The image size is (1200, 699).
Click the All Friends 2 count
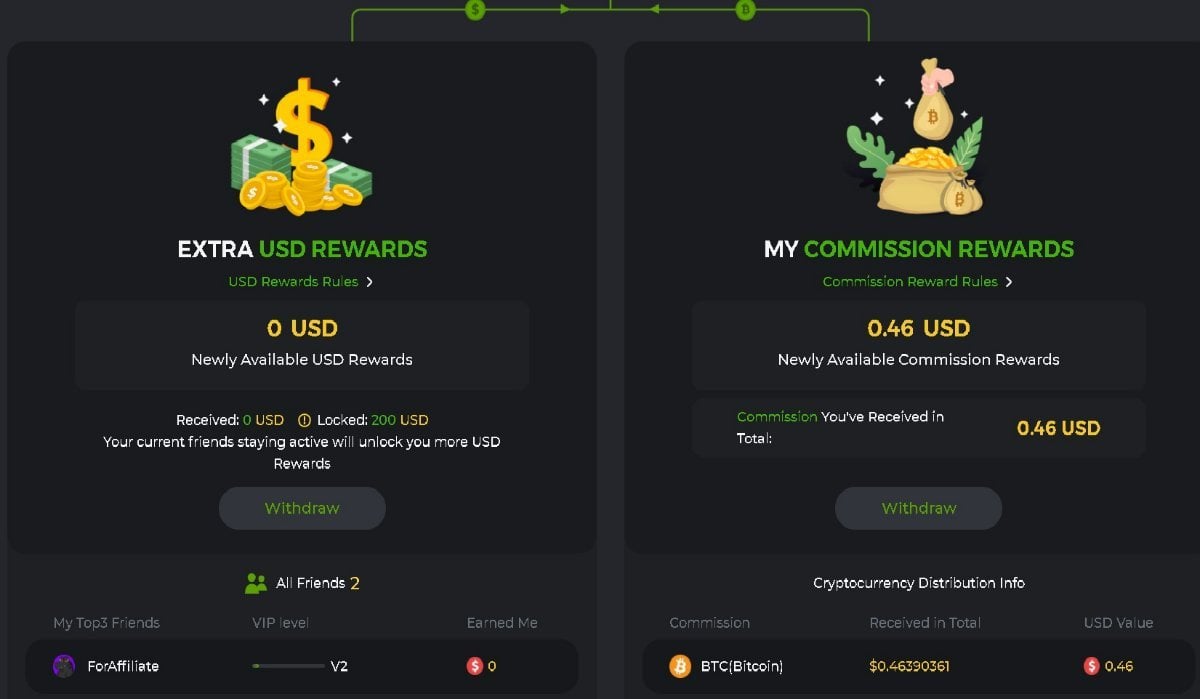point(355,583)
